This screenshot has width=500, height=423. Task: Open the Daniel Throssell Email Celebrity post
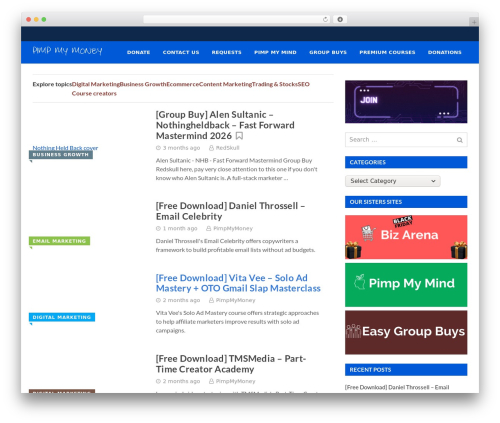click(x=230, y=211)
